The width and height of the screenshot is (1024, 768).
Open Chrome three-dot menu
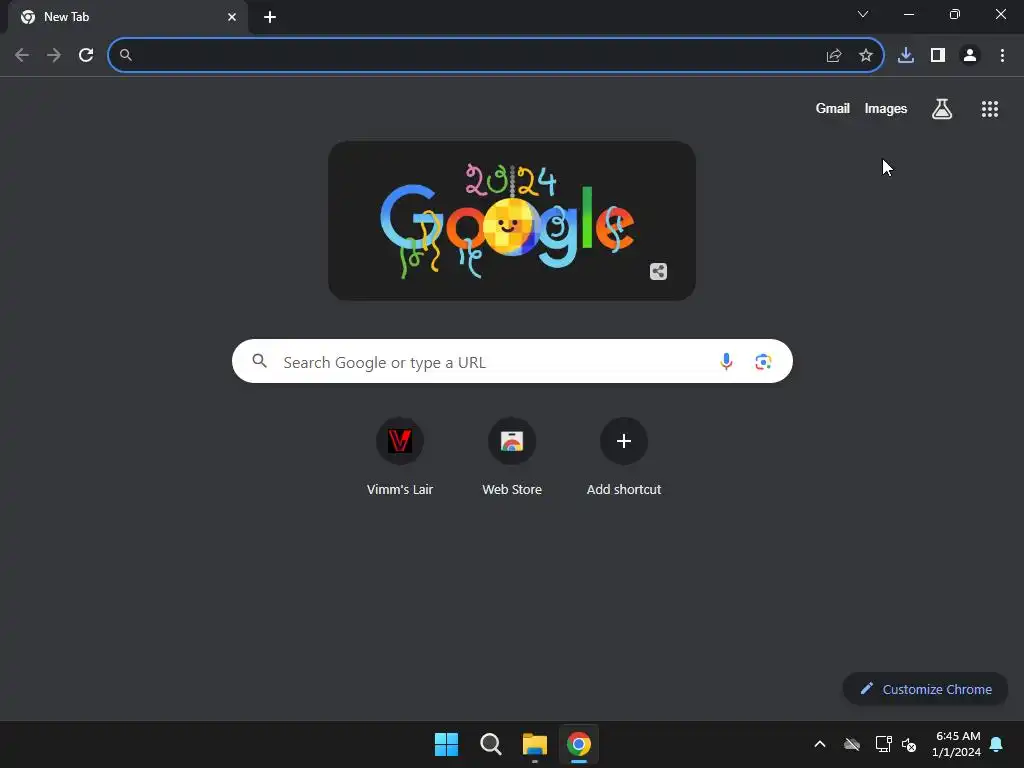pos(1002,56)
